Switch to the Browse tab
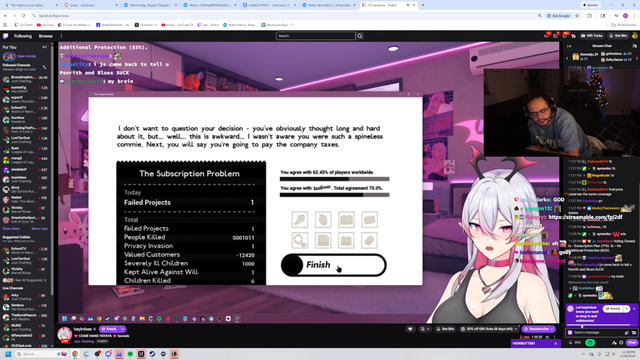 [x=46, y=36]
